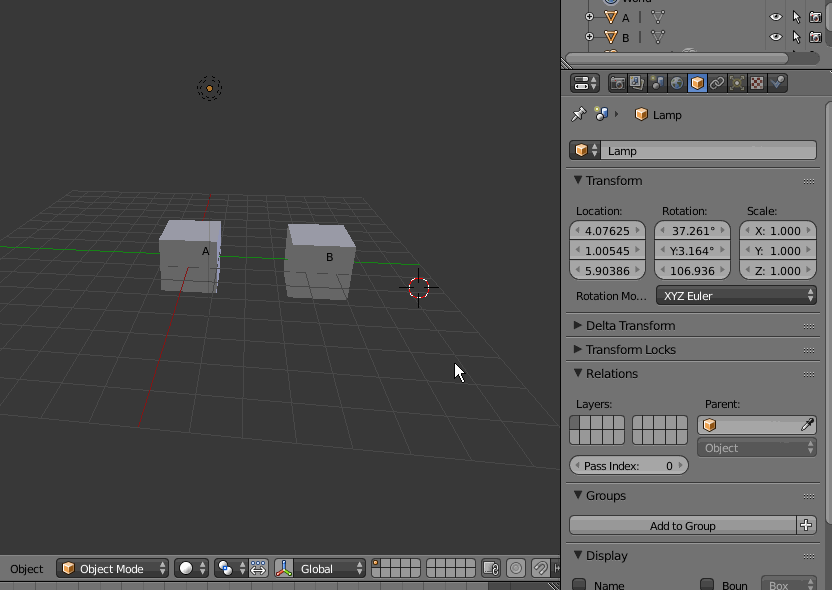Open the pivot point dropdown
This screenshot has width=832, height=590.
pyautogui.click(x=231, y=568)
